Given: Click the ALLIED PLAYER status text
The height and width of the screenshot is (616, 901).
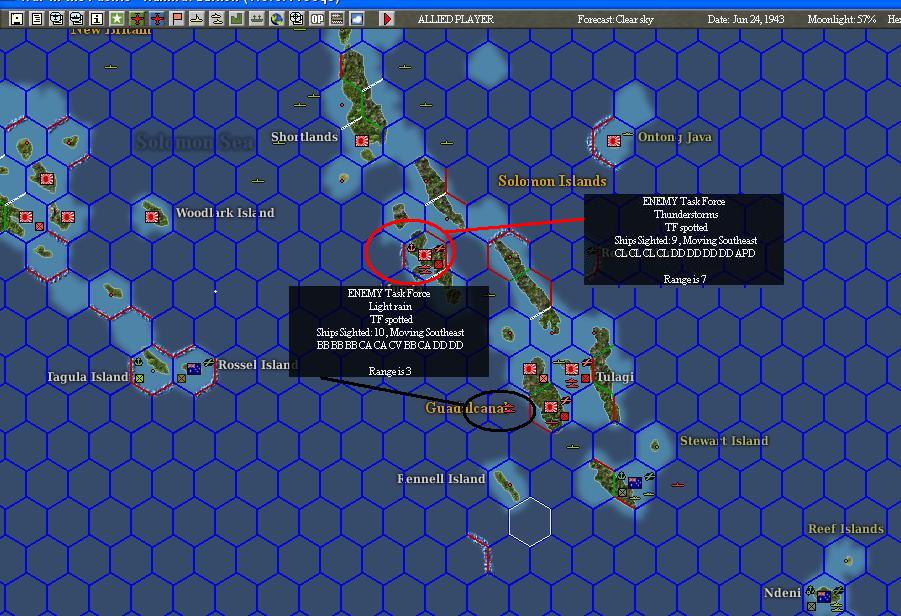Looking at the screenshot, I should [x=456, y=19].
